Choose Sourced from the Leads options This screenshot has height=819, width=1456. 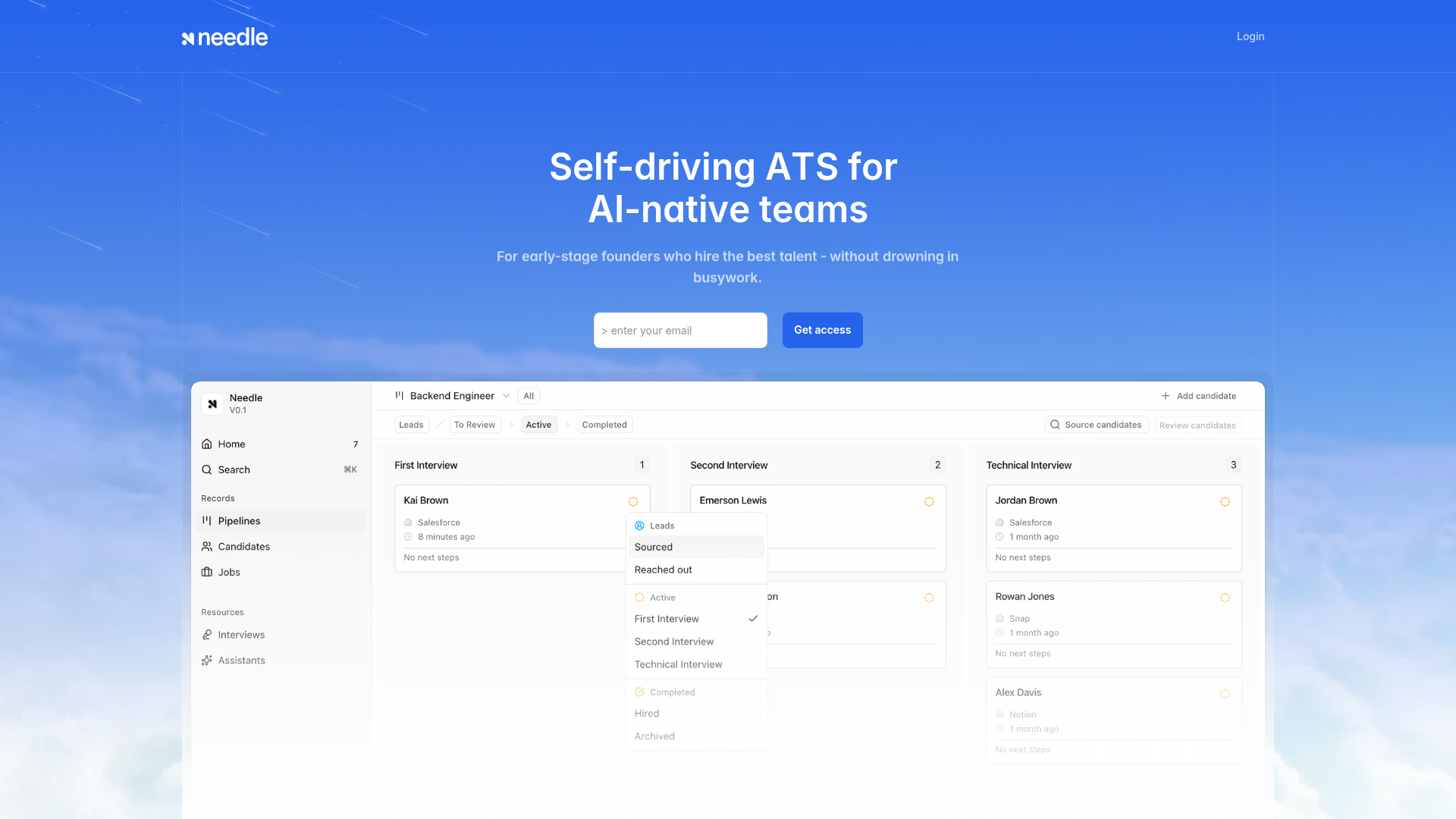tap(654, 548)
